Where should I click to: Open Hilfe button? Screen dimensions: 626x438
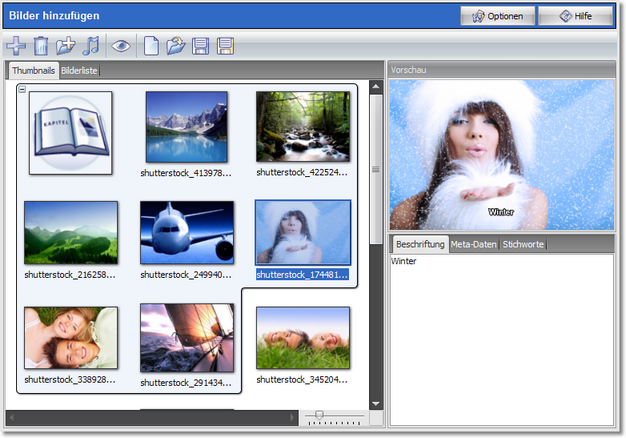pos(575,16)
